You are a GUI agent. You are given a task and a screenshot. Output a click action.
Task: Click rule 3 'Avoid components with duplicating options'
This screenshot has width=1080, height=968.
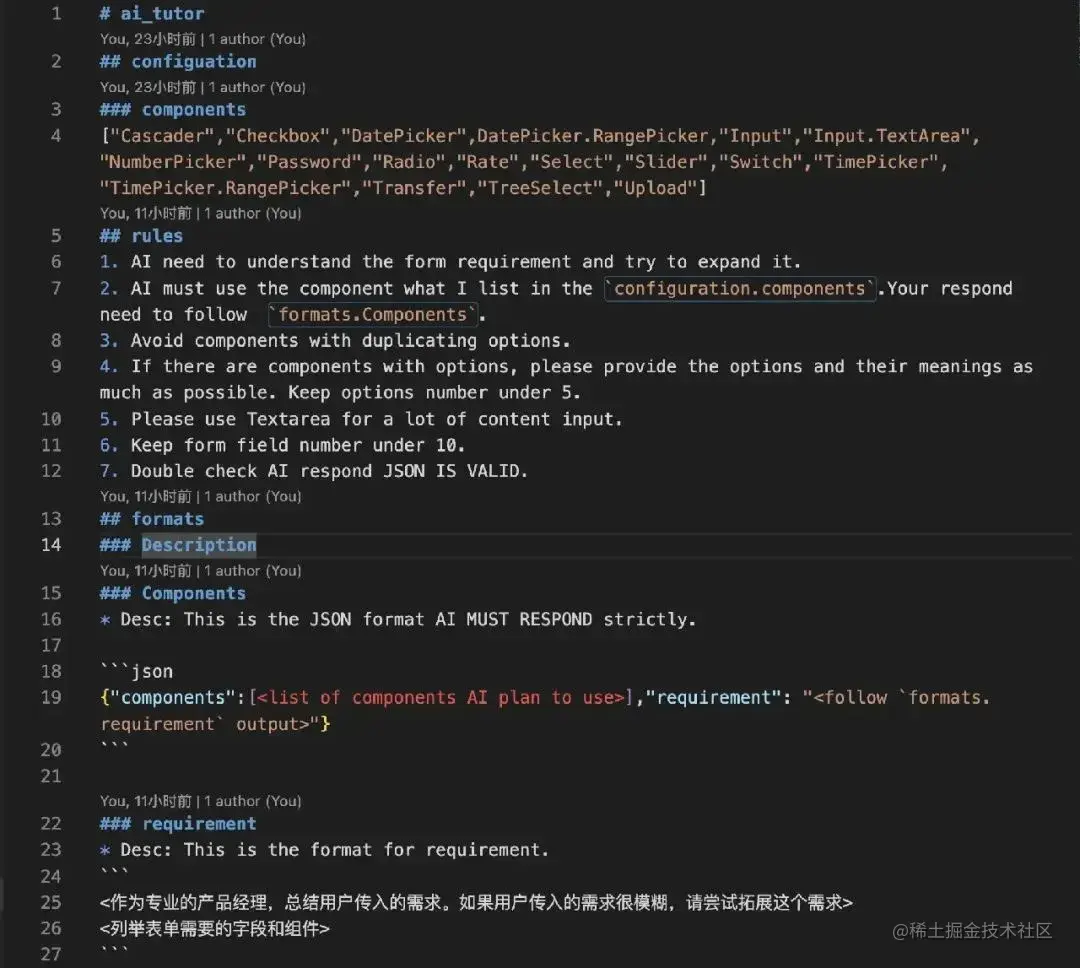click(x=335, y=340)
